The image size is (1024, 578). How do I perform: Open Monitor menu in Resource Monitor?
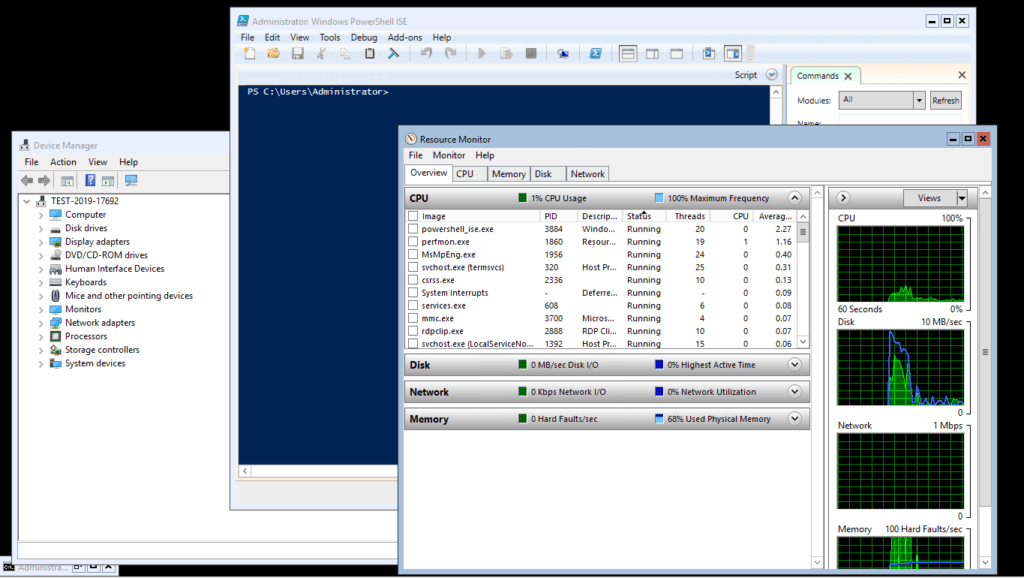click(x=449, y=155)
